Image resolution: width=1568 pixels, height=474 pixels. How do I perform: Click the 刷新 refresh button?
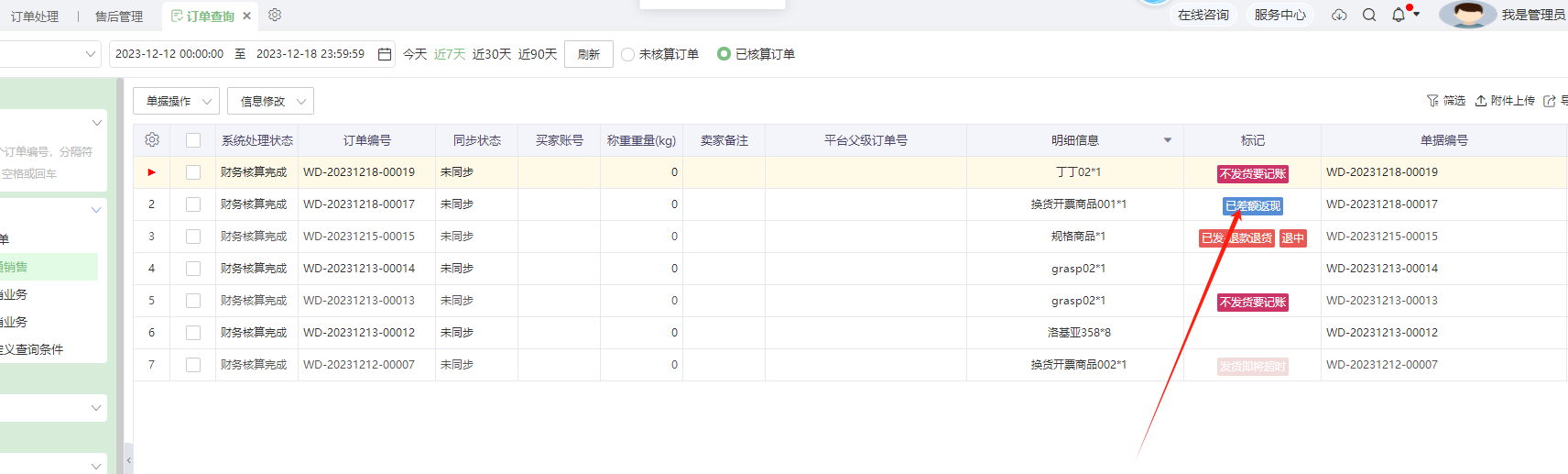pyautogui.click(x=589, y=54)
